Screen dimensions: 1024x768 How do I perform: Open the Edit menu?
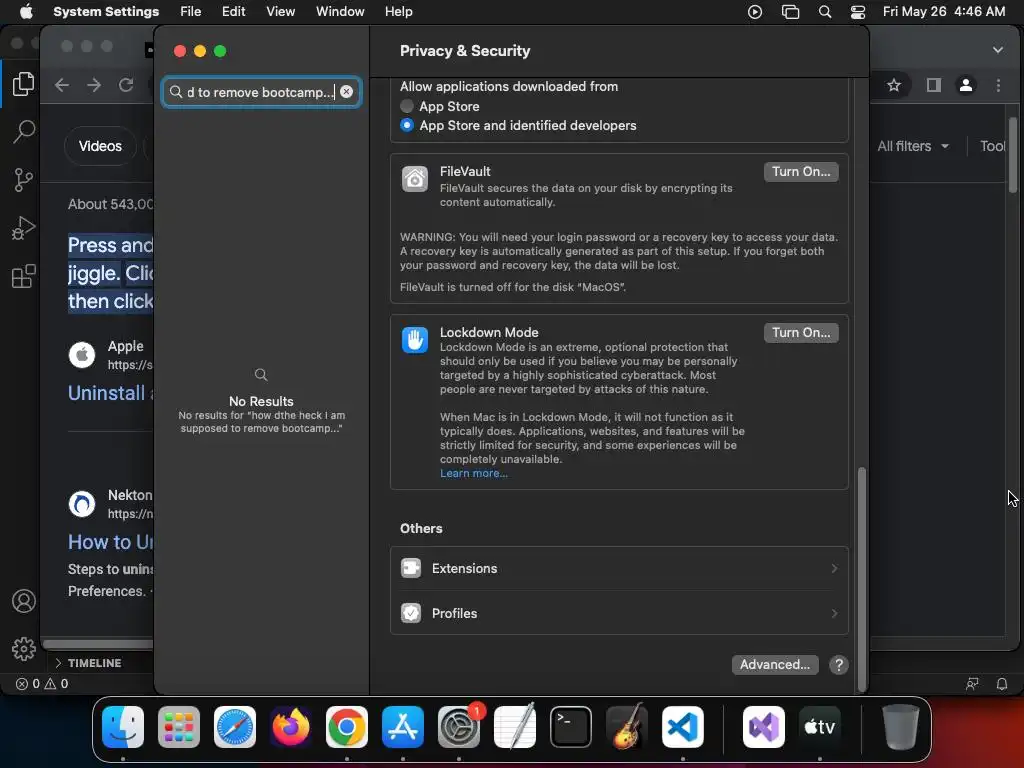(x=233, y=12)
